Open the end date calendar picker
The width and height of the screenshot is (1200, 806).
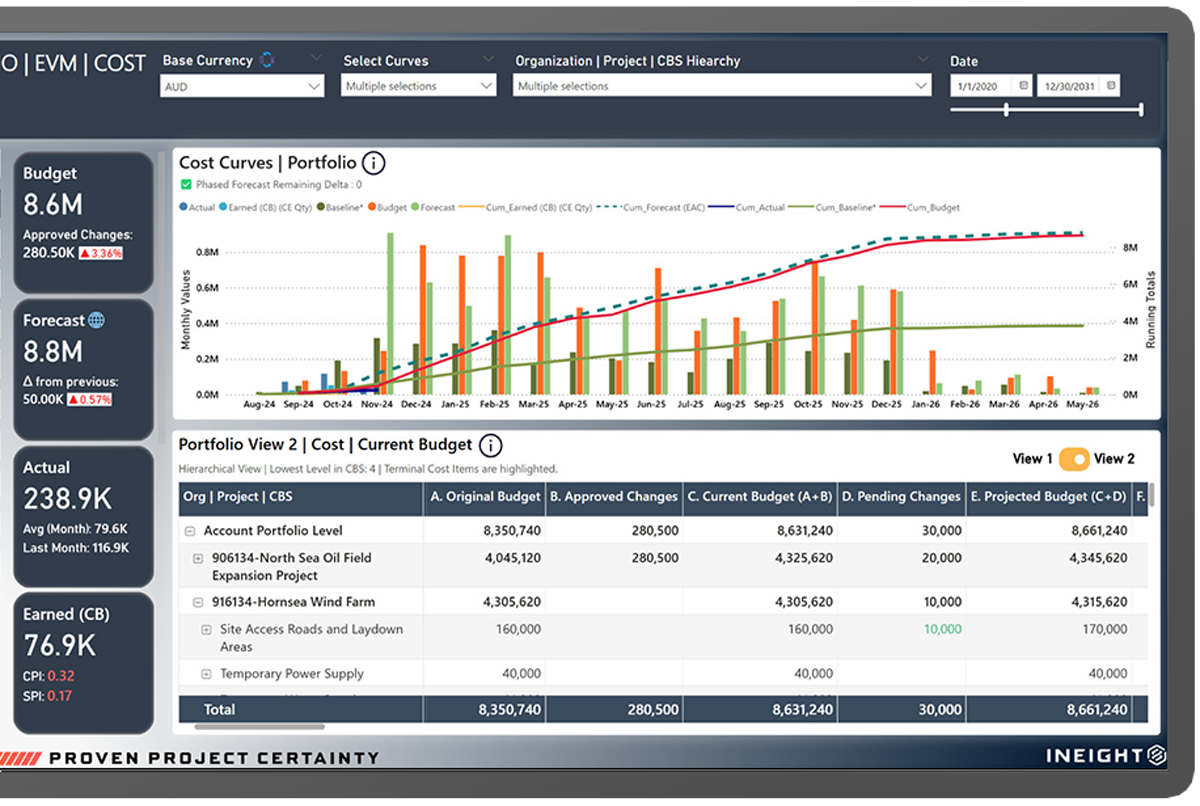click(1111, 86)
